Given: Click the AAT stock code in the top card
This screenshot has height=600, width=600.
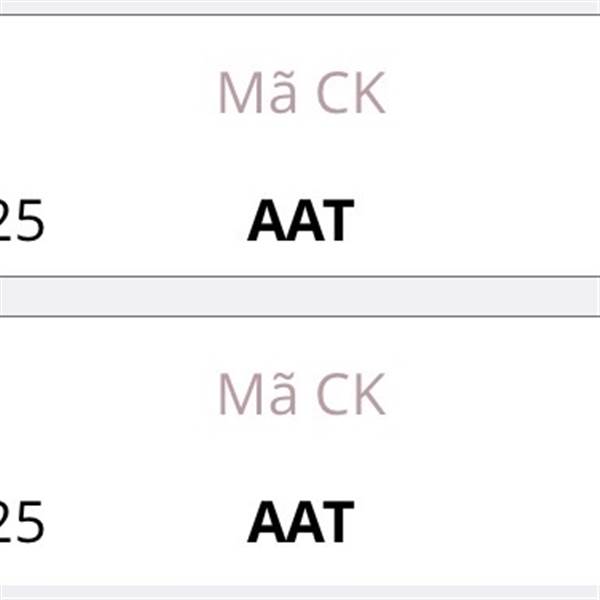Looking at the screenshot, I should click(x=300, y=222).
